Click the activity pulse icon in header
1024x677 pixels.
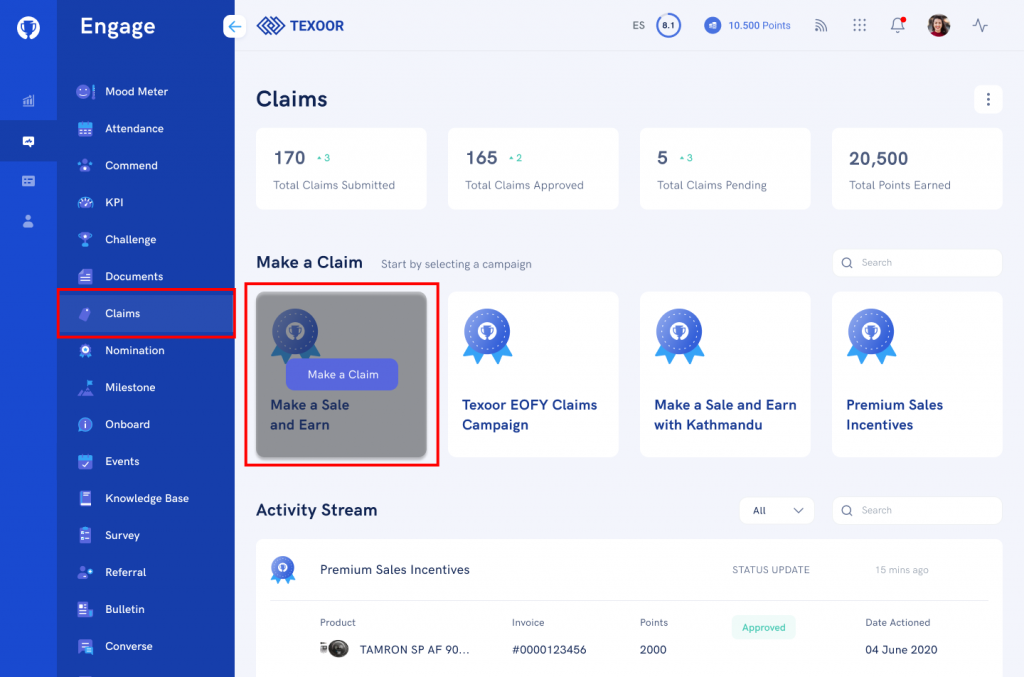click(x=980, y=25)
